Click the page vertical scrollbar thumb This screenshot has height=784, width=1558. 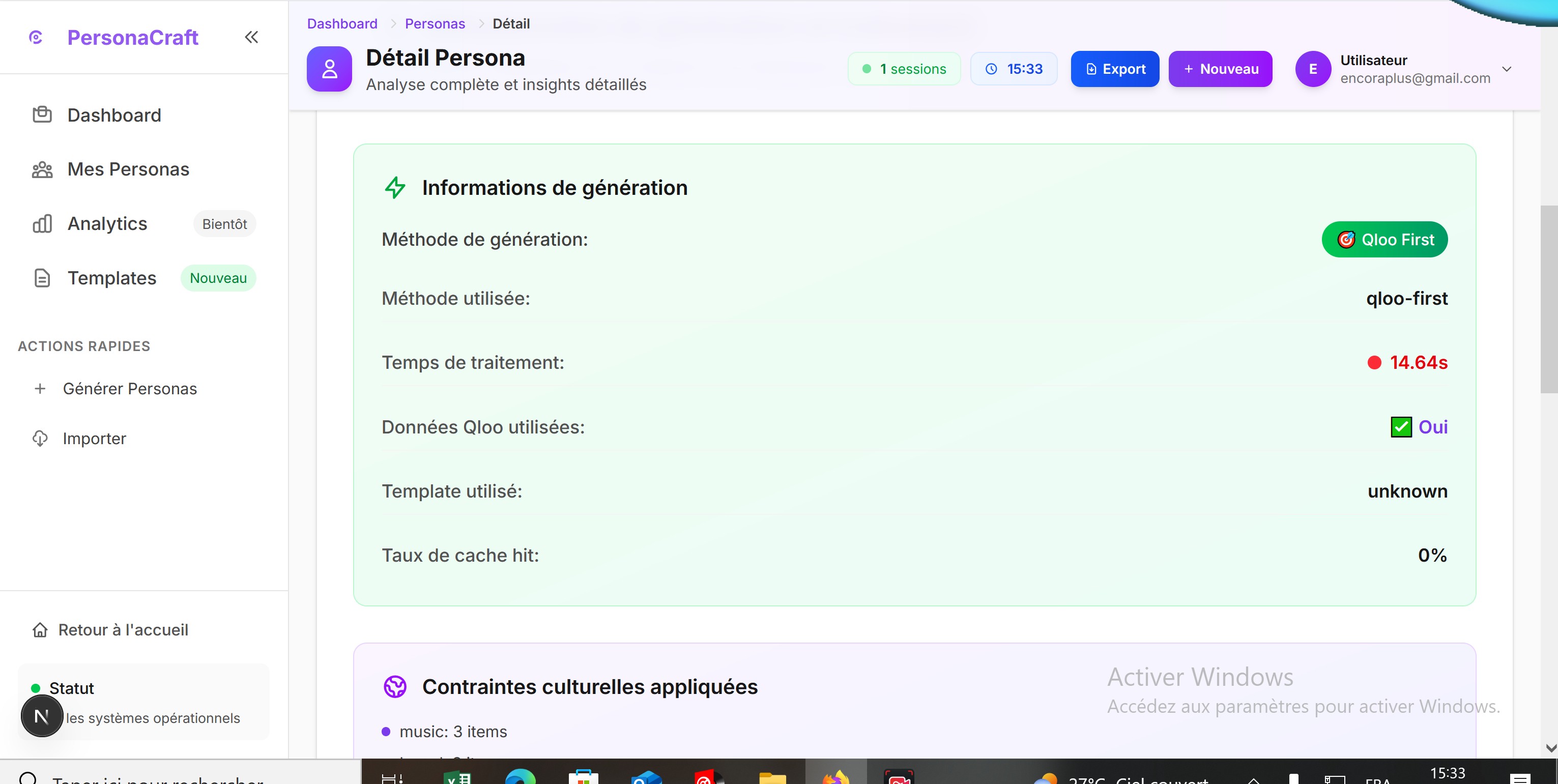coord(1548,300)
